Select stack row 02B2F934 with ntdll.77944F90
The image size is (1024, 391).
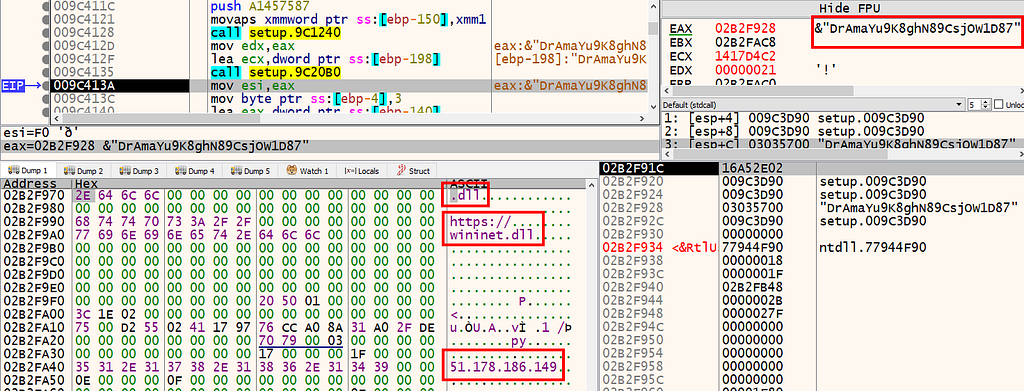811,247
